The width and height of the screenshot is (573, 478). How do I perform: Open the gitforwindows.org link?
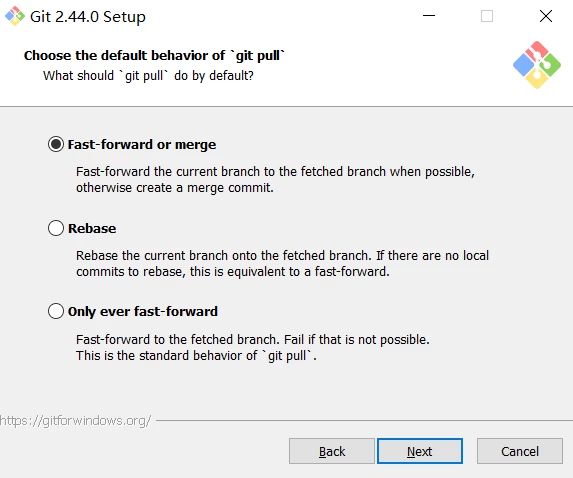point(75,421)
